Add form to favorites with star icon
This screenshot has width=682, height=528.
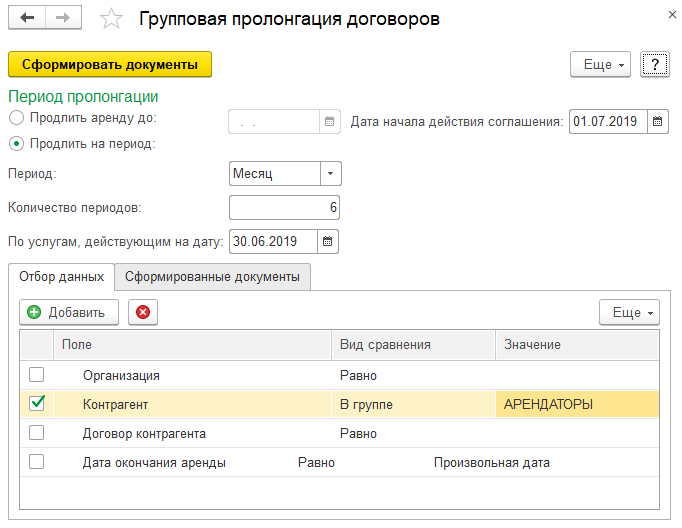[112, 20]
